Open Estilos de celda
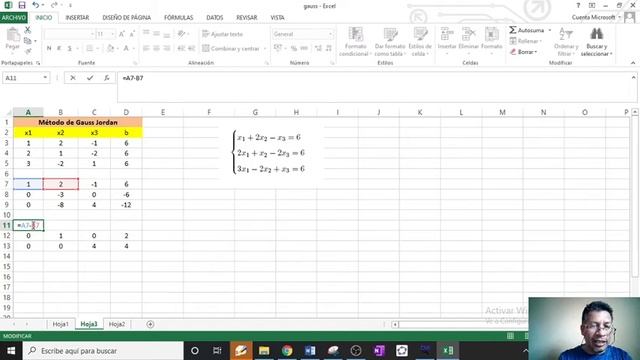 click(x=420, y=42)
